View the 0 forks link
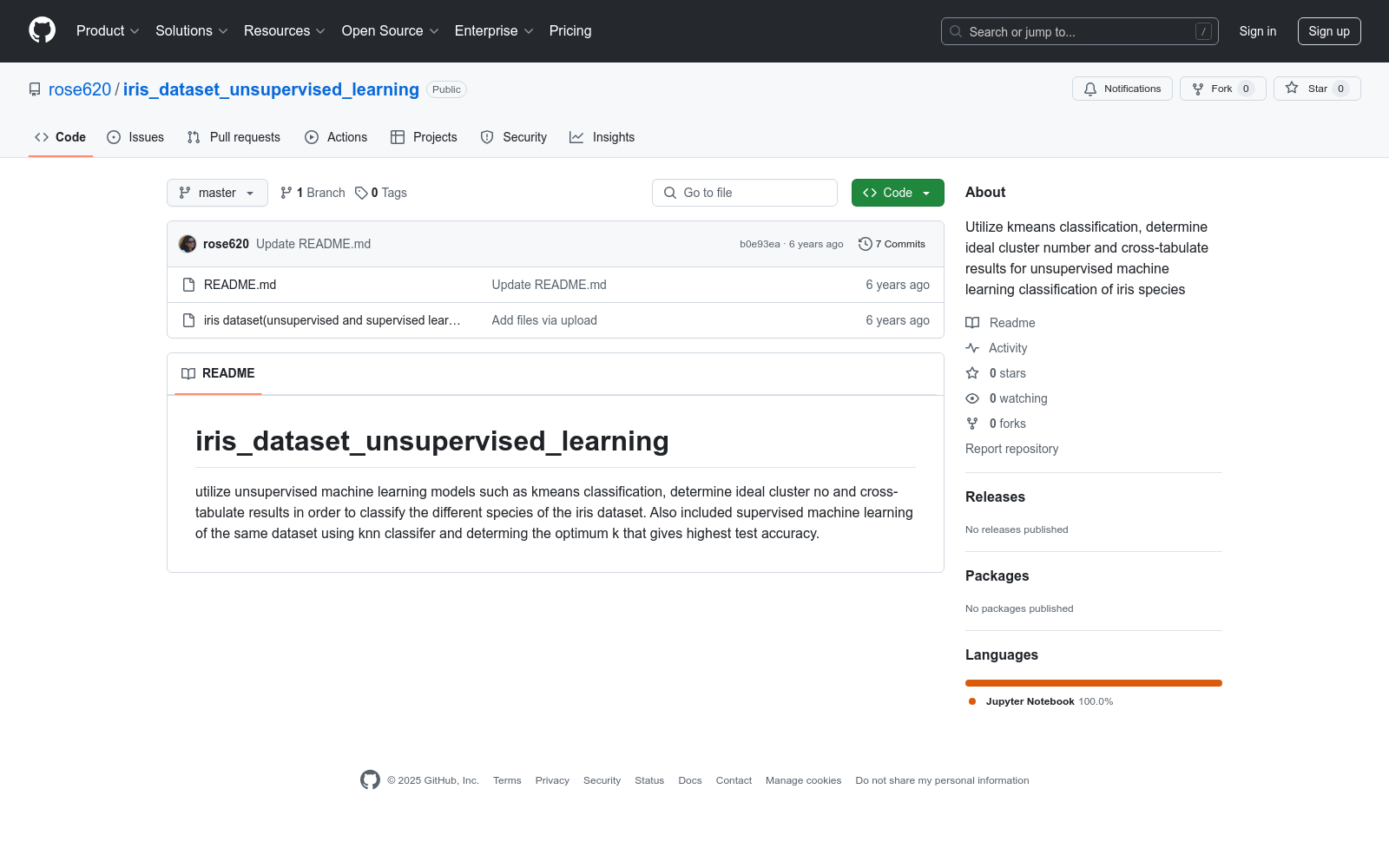1389x868 pixels. click(x=996, y=424)
